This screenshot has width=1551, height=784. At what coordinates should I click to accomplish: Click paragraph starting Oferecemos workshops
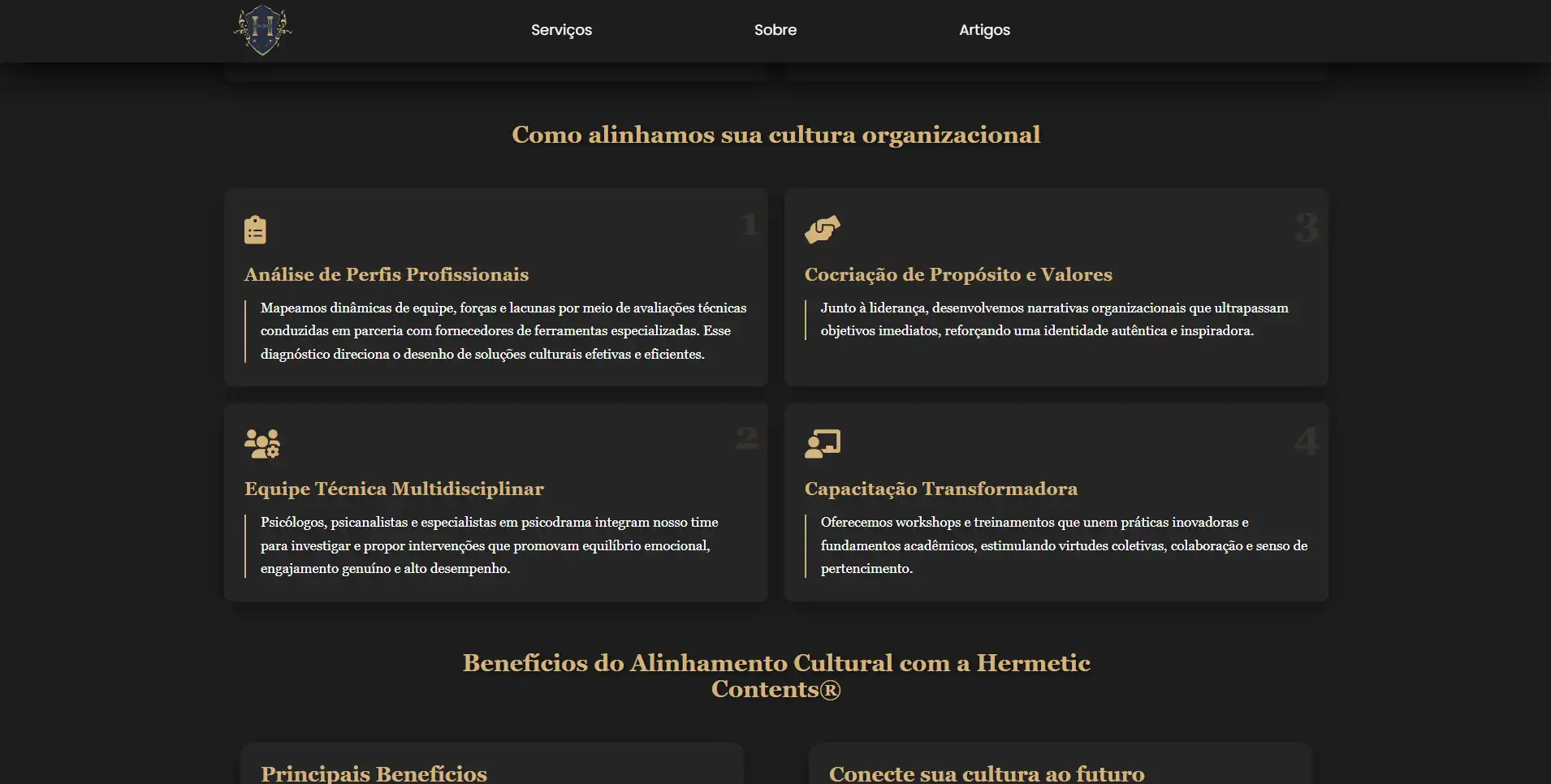click(x=1064, y=545)
